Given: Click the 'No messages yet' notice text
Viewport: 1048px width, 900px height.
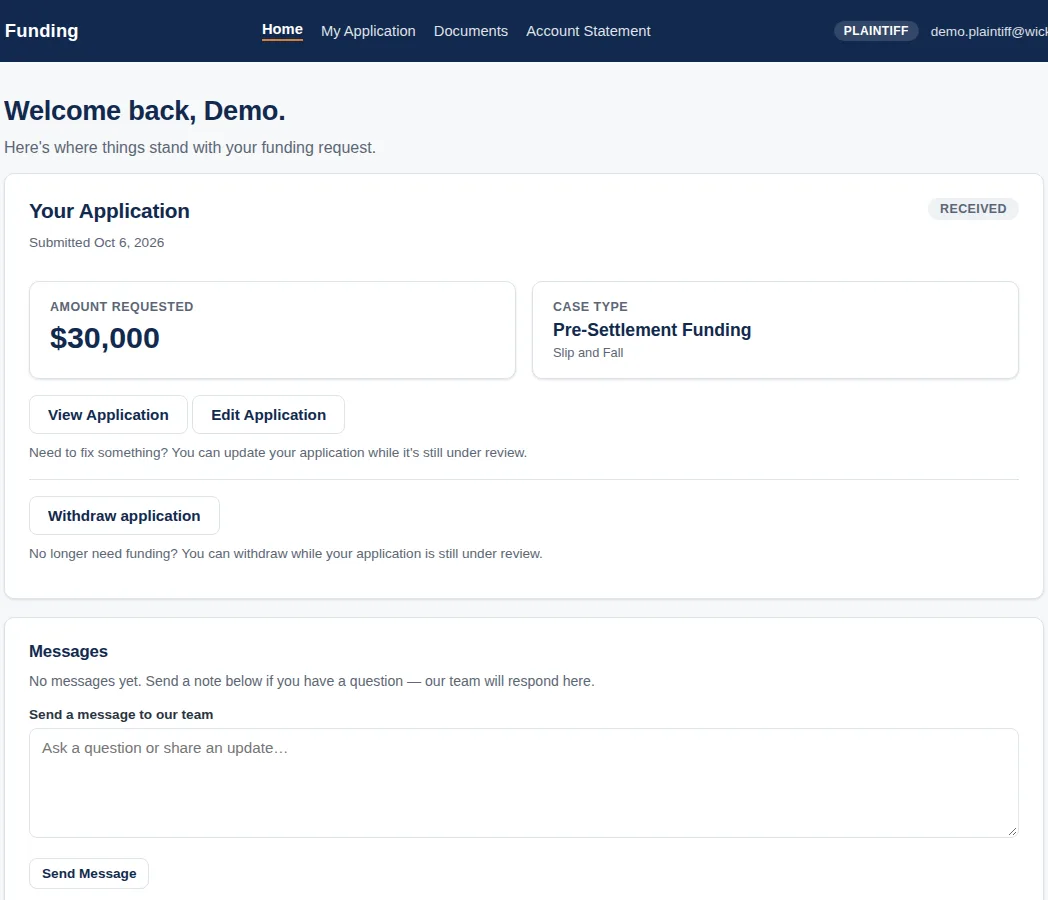Looking at the screenshot, I should 311,681.
